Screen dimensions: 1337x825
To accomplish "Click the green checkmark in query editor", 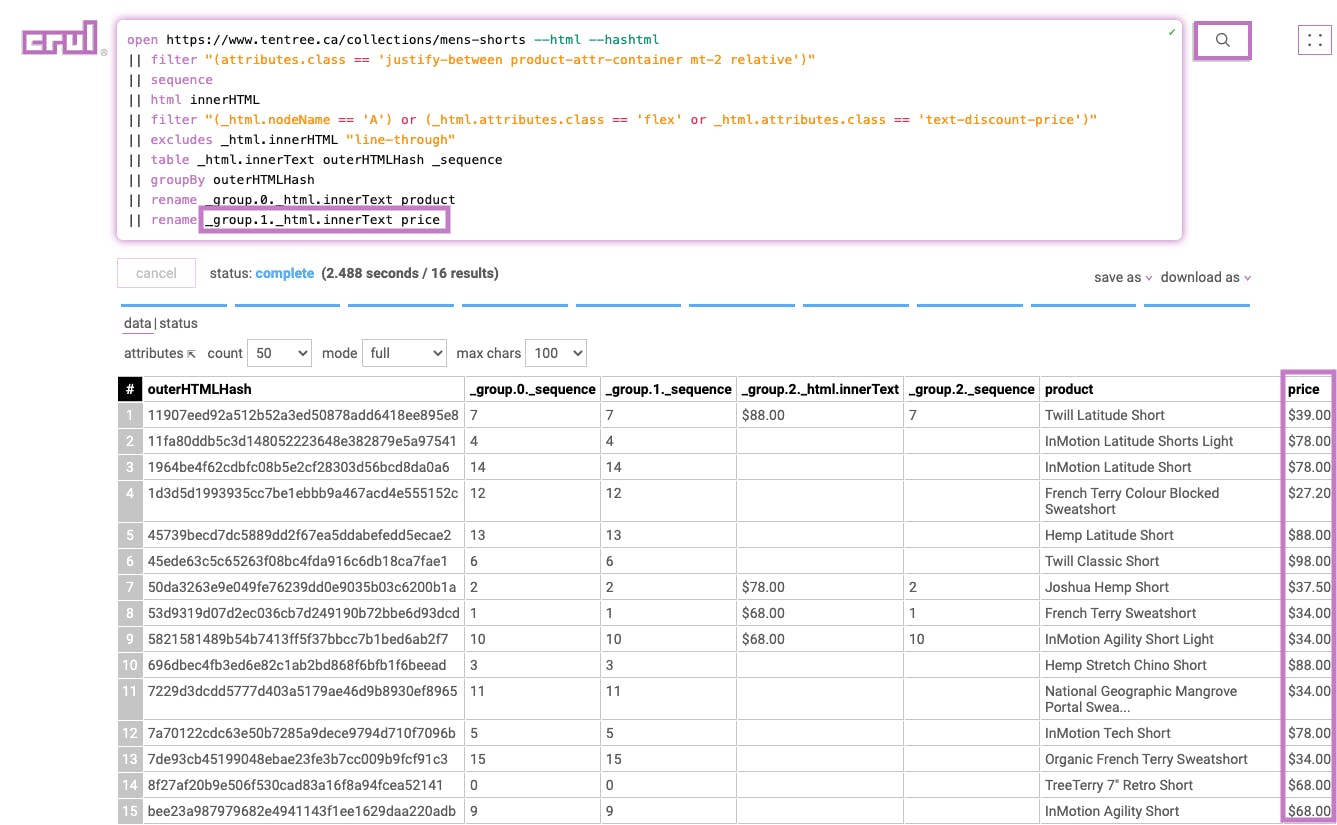I will pyautogui.click(x=1172, y=33).
